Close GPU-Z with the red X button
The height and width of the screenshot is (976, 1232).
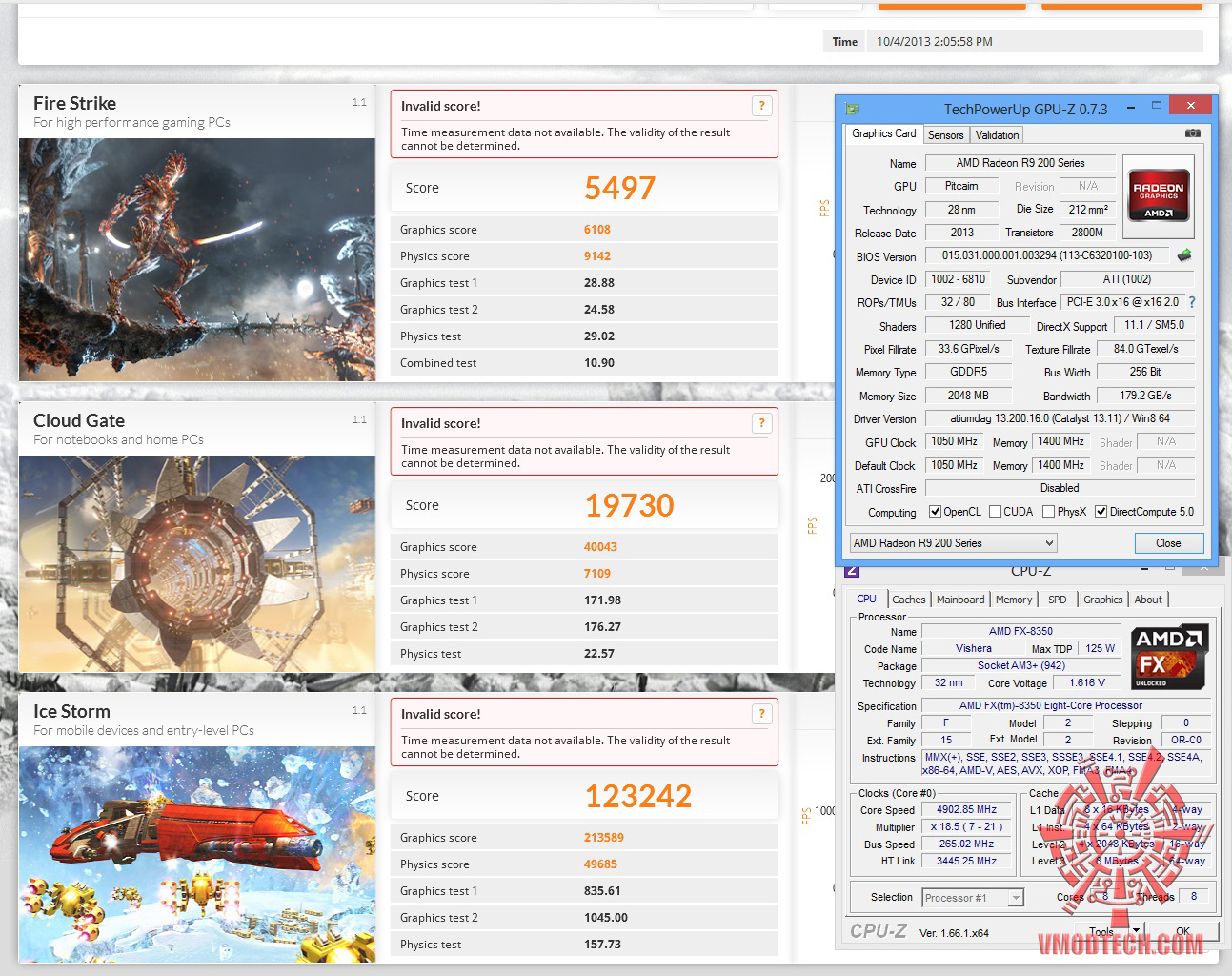pyautogui.click(x=1190, y=105)
